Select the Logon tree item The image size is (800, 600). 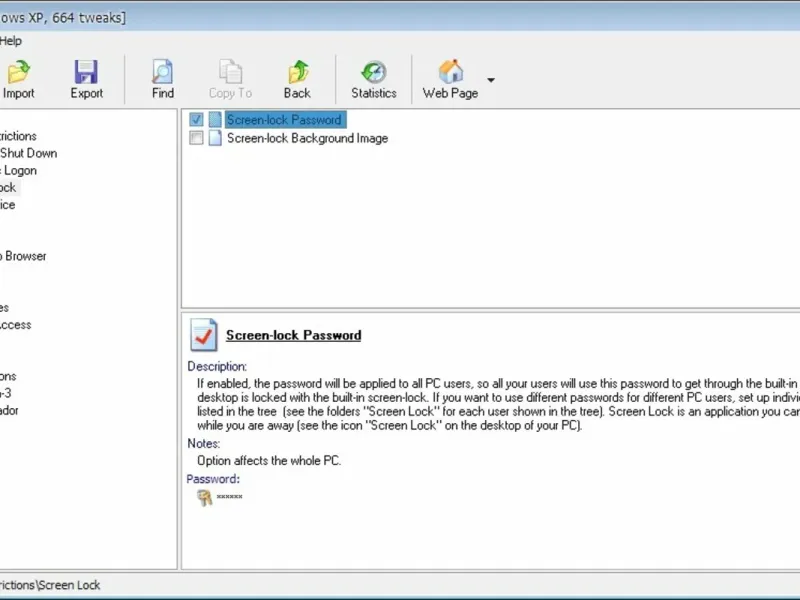click(x=18, y=170)
